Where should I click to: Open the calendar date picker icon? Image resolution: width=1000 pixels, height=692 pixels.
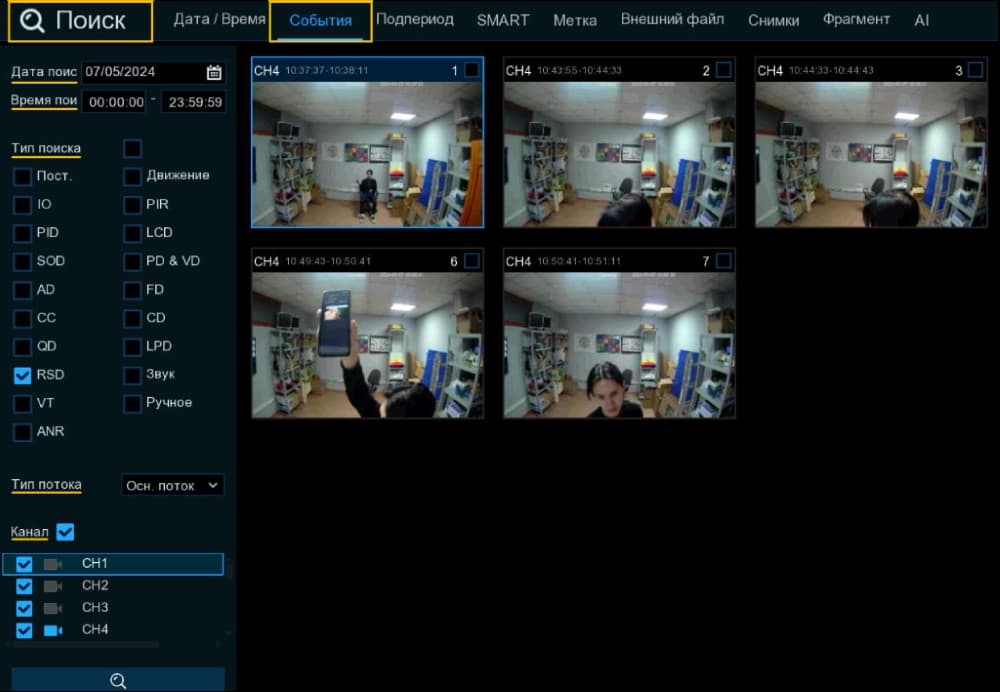pos(214,73)
